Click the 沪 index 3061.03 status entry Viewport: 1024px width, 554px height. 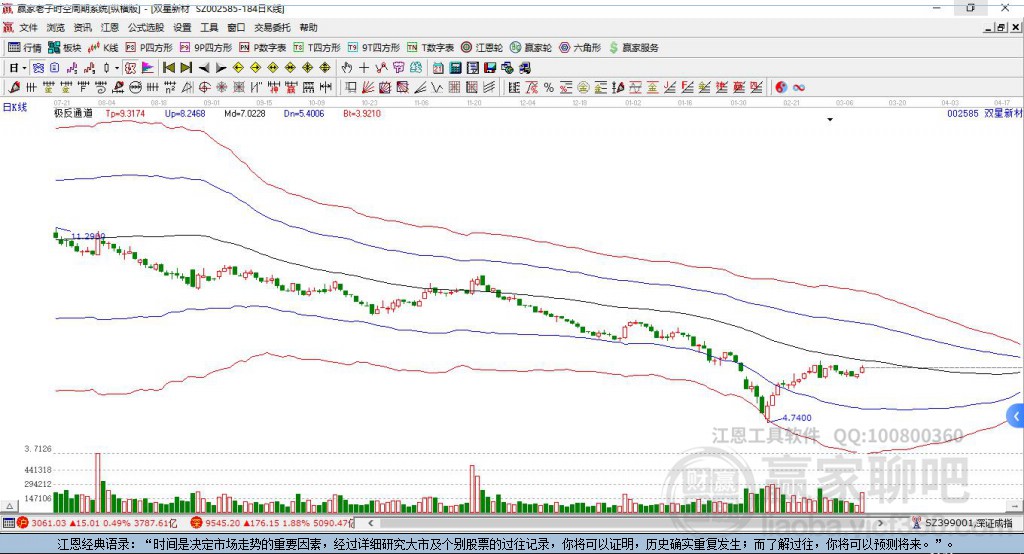coord(97,523)
